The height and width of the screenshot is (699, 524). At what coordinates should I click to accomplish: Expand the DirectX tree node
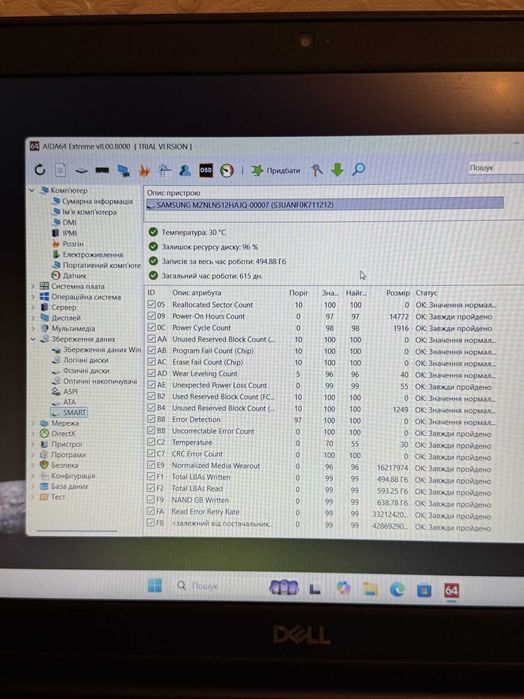pyautogui.click(x=33, y=434)
